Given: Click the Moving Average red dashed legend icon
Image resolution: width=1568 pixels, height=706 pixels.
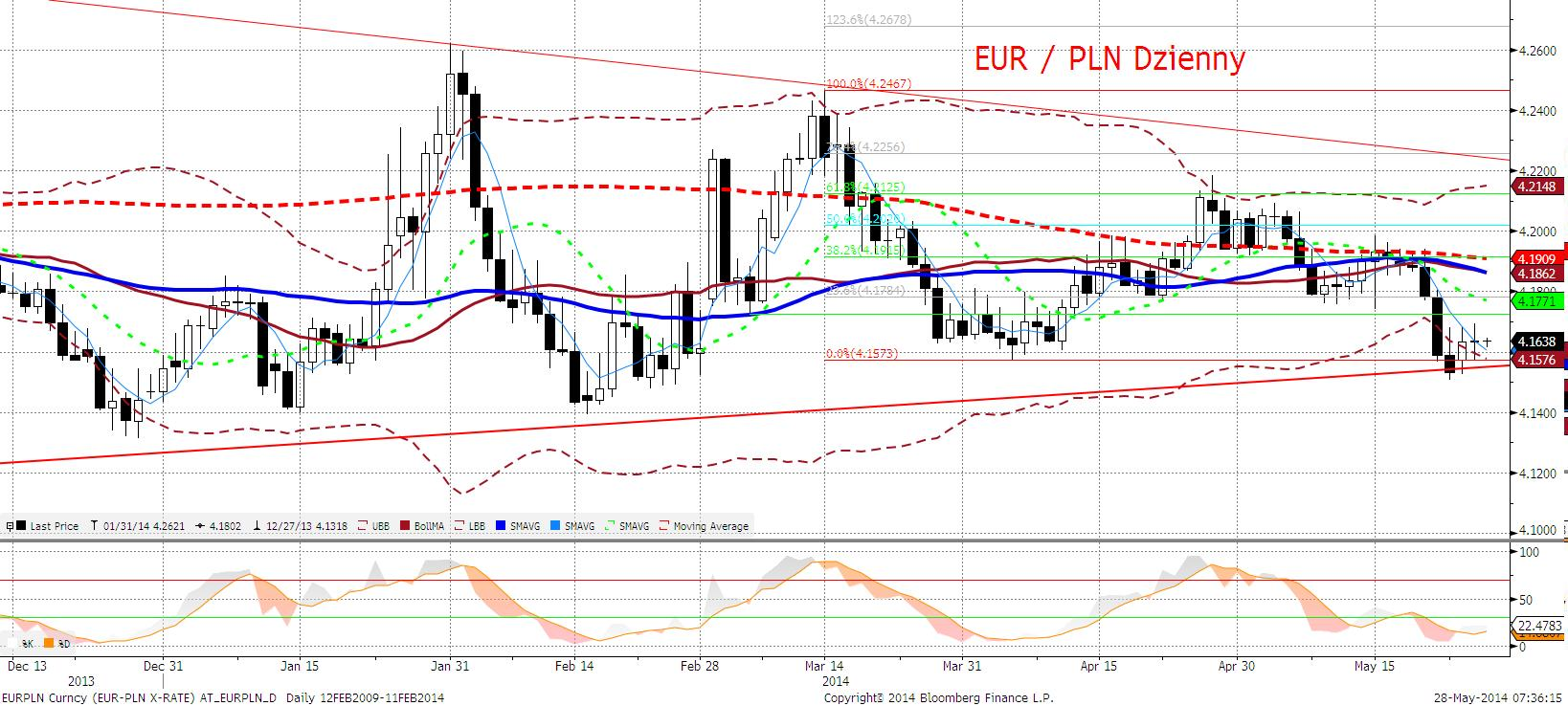Looking at the screenshot, I should (x=663, y=526).
